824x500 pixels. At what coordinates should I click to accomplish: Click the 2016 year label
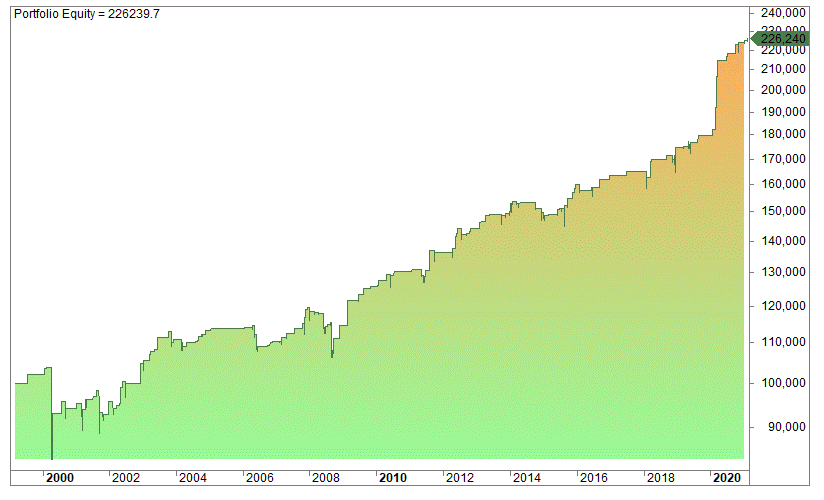pos(594,478)
